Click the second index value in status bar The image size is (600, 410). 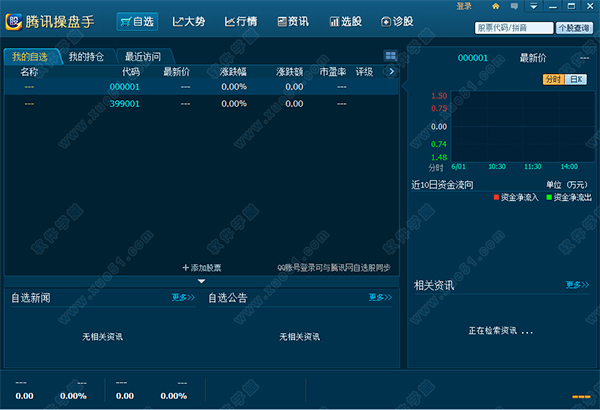125,396
